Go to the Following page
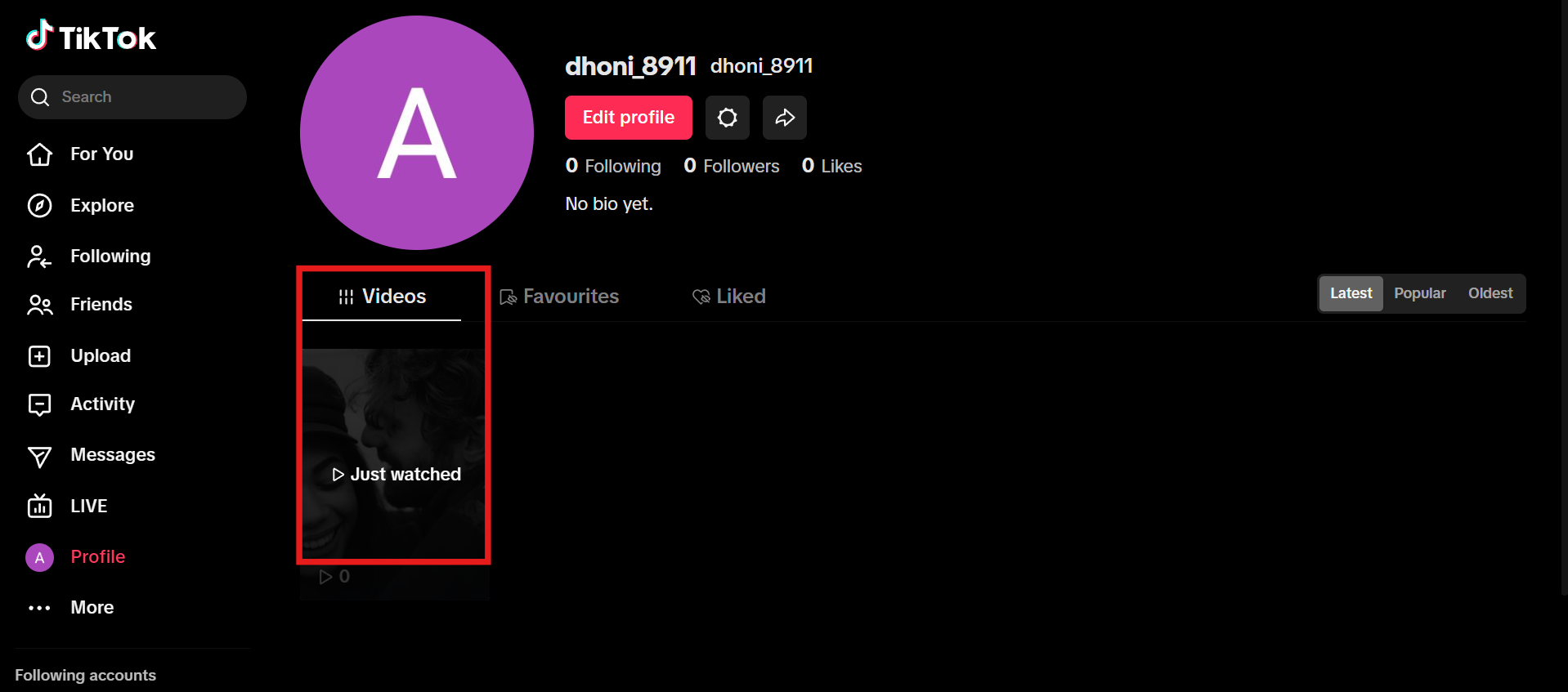1568x692 pixels. [x=110, y=256]
